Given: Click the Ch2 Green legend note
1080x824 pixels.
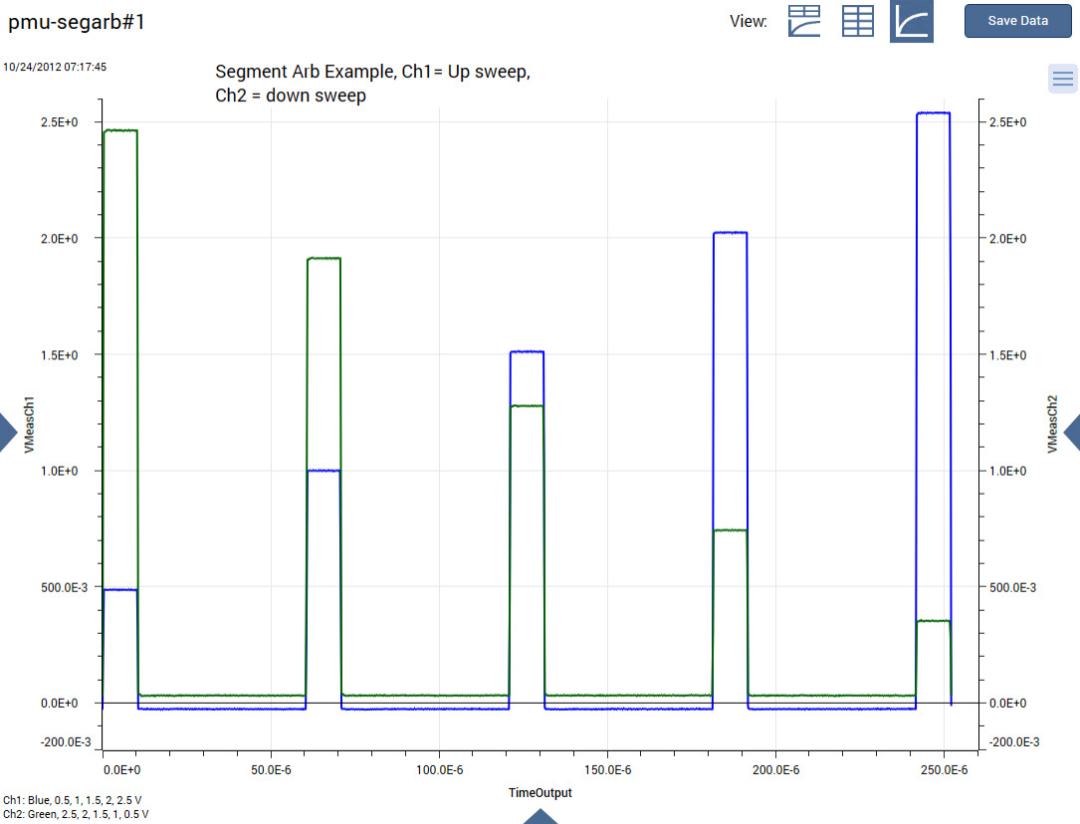Looking at the screenshot, I should tap(75, 814).
